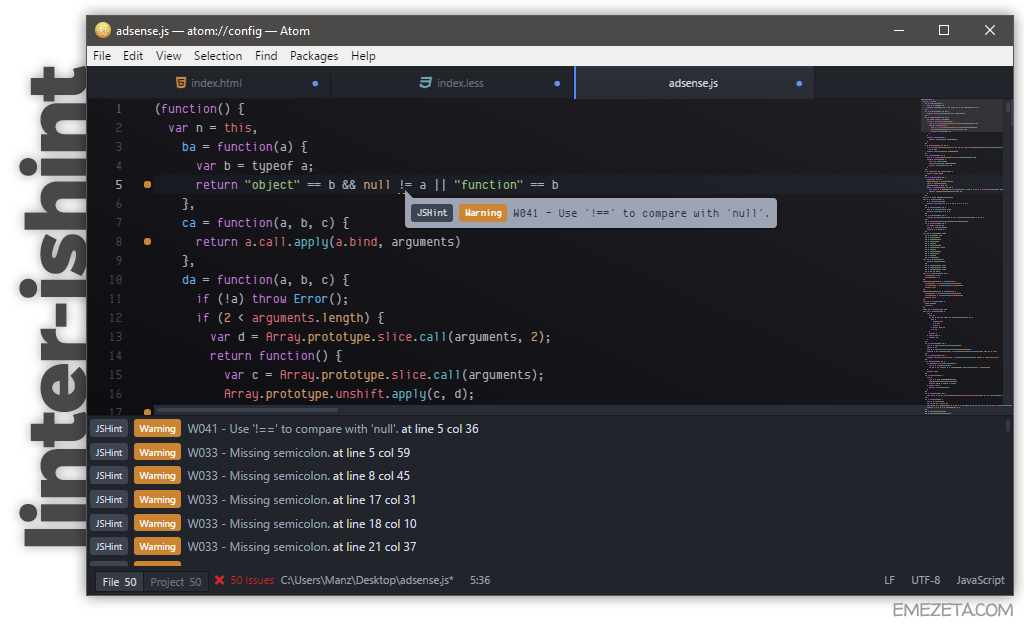Click the orange lint marker on line 8
Screen dimensions: 1024x626
(x=148, y=242)
